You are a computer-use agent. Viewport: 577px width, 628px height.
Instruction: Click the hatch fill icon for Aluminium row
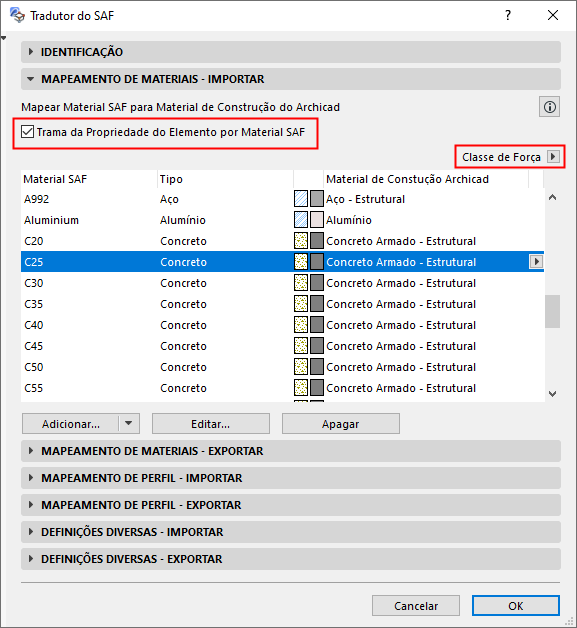tap(301, 220)
